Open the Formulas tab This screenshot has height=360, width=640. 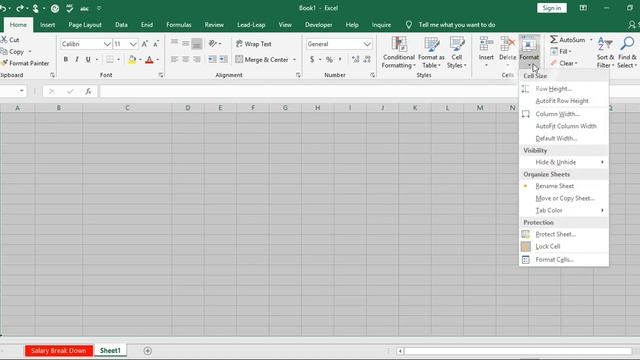click(x=179, y=25)
